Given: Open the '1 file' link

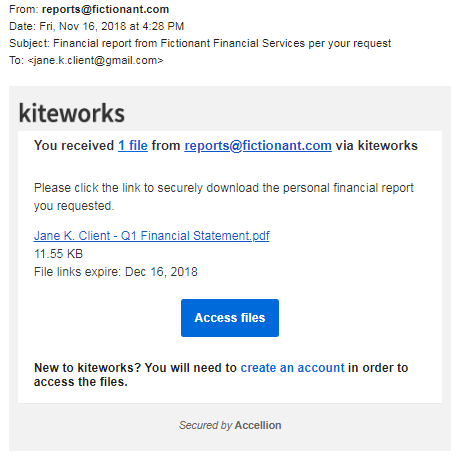Looking at the screenshot, I should [x=133, y=146].
